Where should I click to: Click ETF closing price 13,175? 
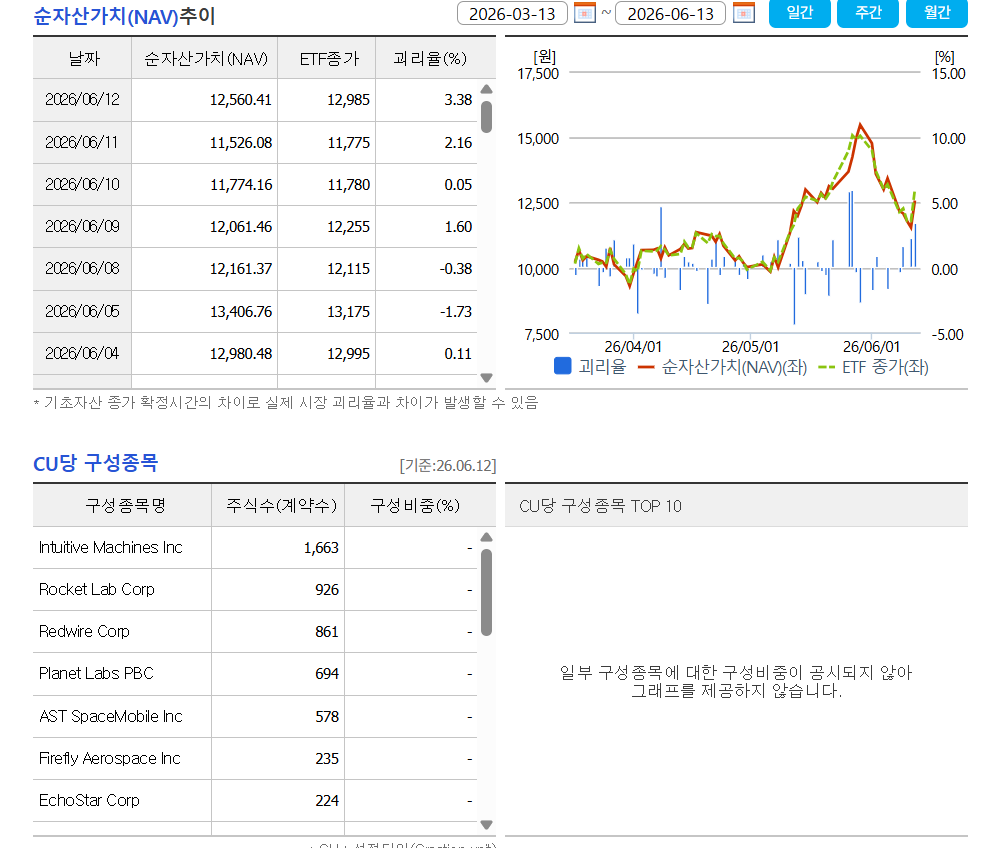click(349, 311)
